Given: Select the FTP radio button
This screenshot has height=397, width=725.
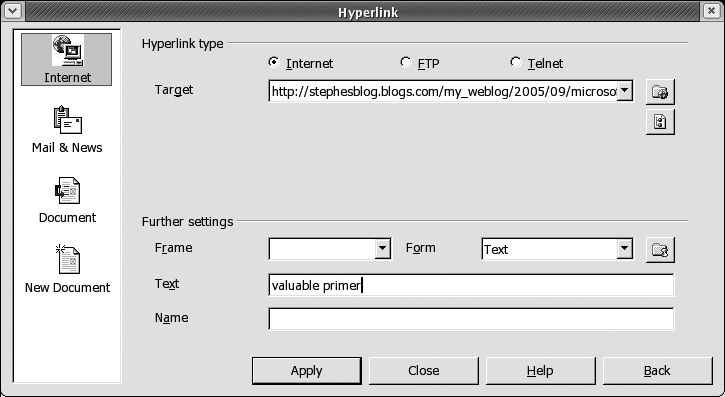Looking at the screenshot, I should tap(406, 62).
